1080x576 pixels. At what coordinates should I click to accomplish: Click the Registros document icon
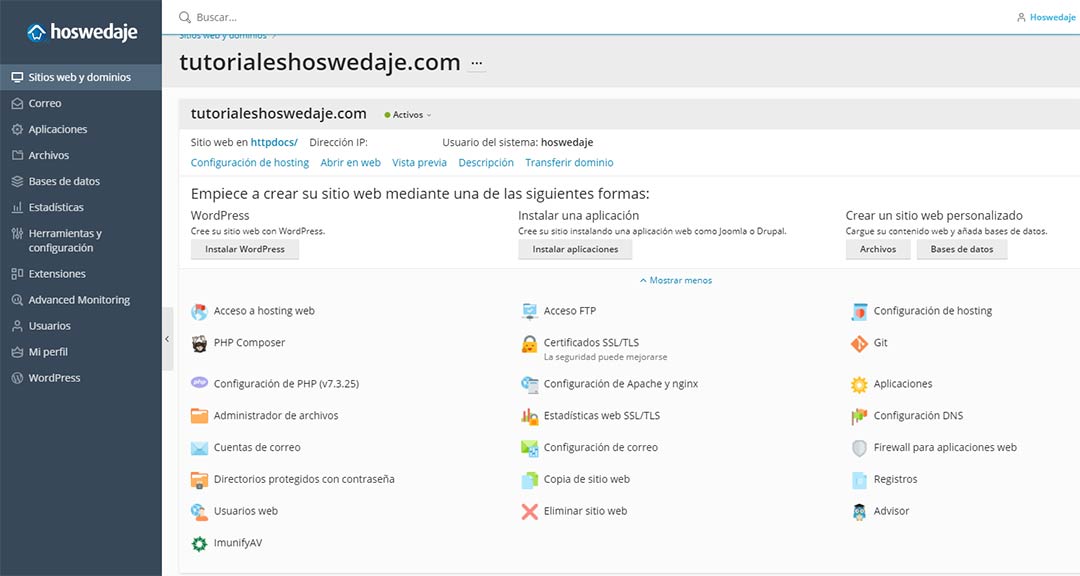(x=859, y=480)
